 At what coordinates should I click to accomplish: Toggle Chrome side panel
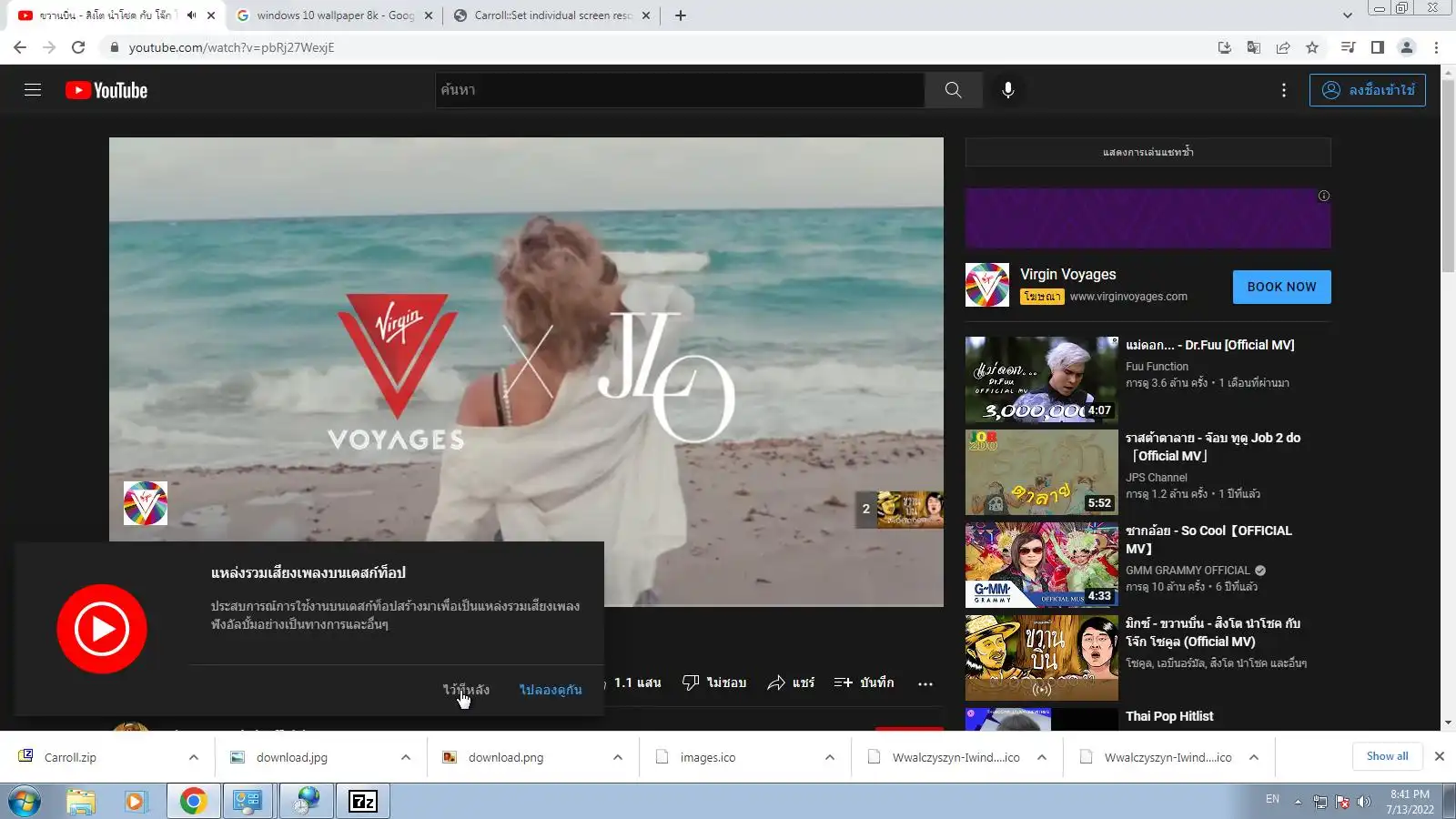(1378, 47)
